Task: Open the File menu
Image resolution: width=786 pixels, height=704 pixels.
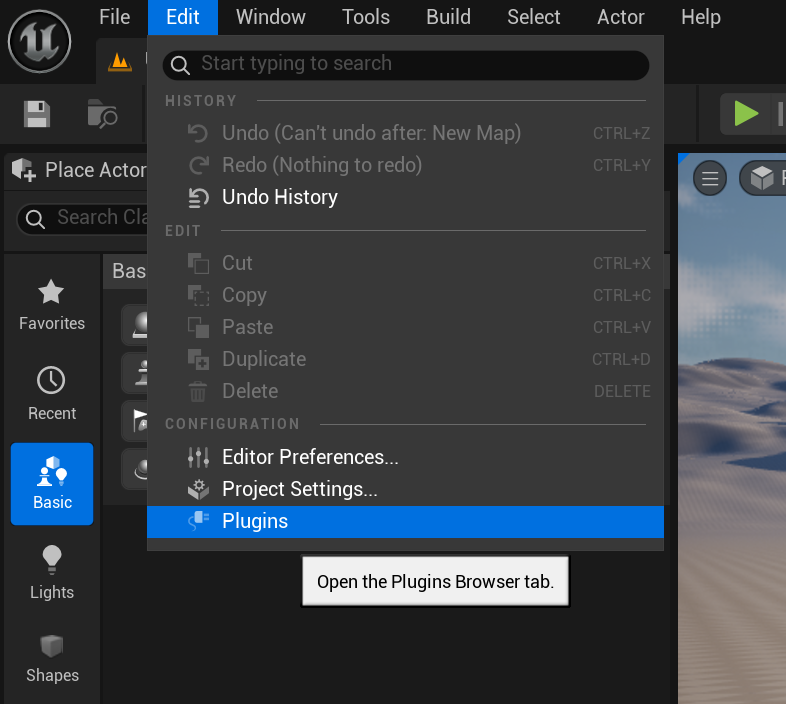Action: coord(115,17)
